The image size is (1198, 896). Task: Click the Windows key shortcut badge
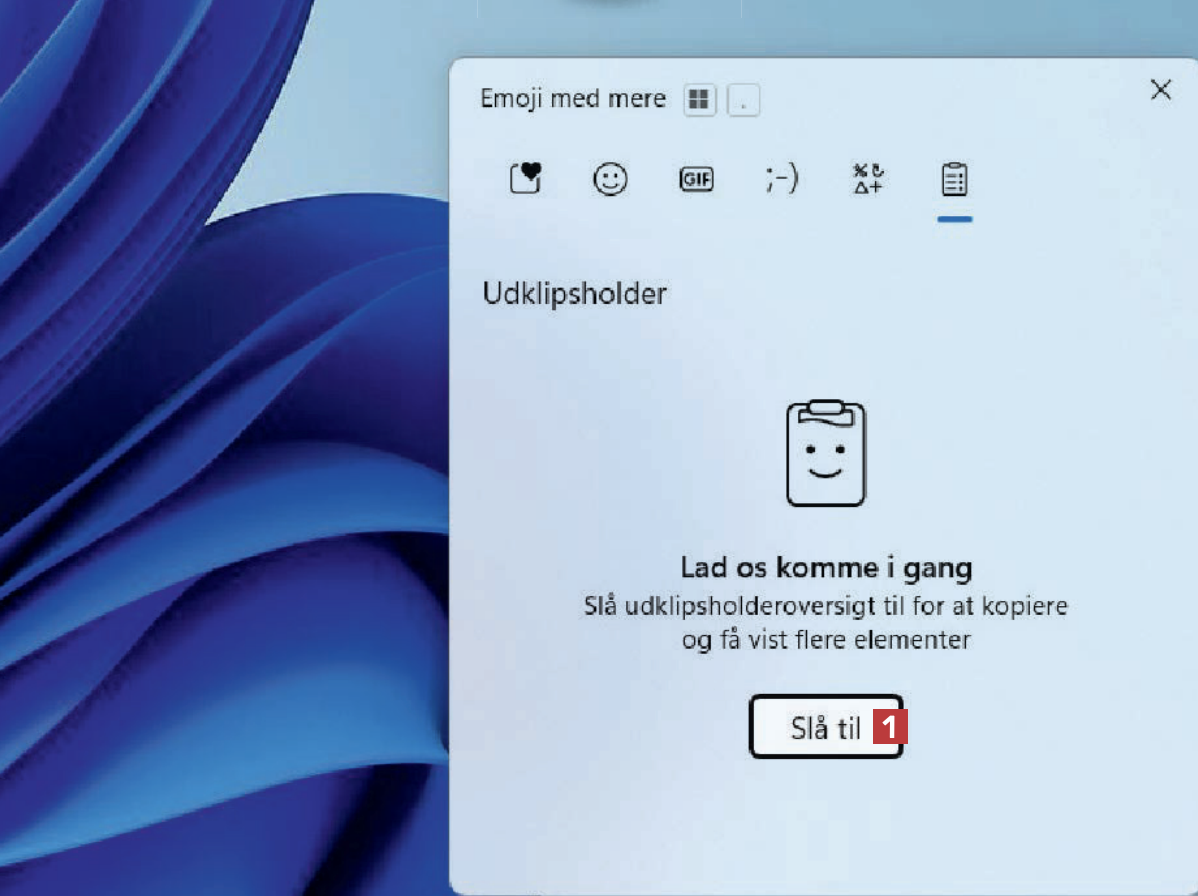699,99
